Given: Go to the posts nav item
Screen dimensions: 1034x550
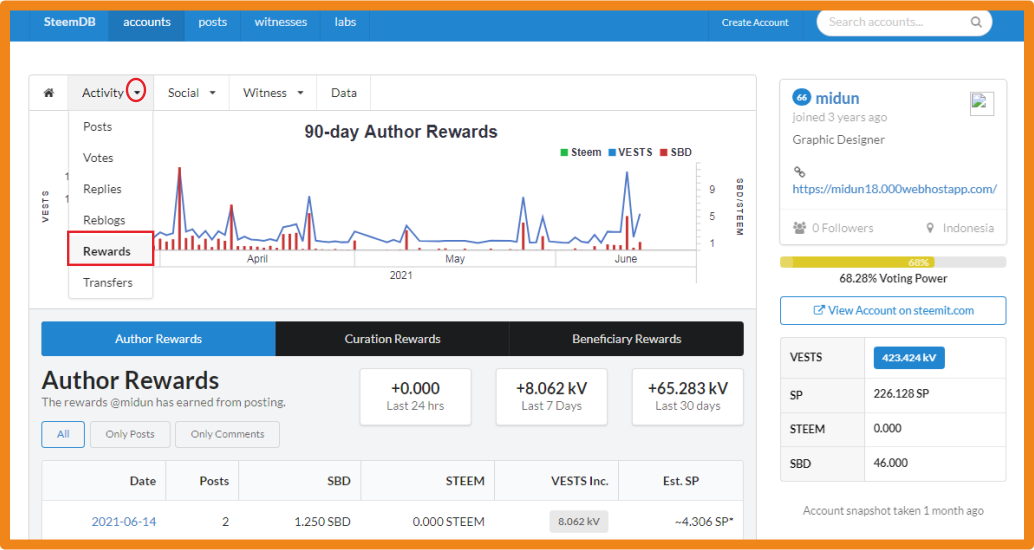Looking at the screenshot, I should pos(212,22).
